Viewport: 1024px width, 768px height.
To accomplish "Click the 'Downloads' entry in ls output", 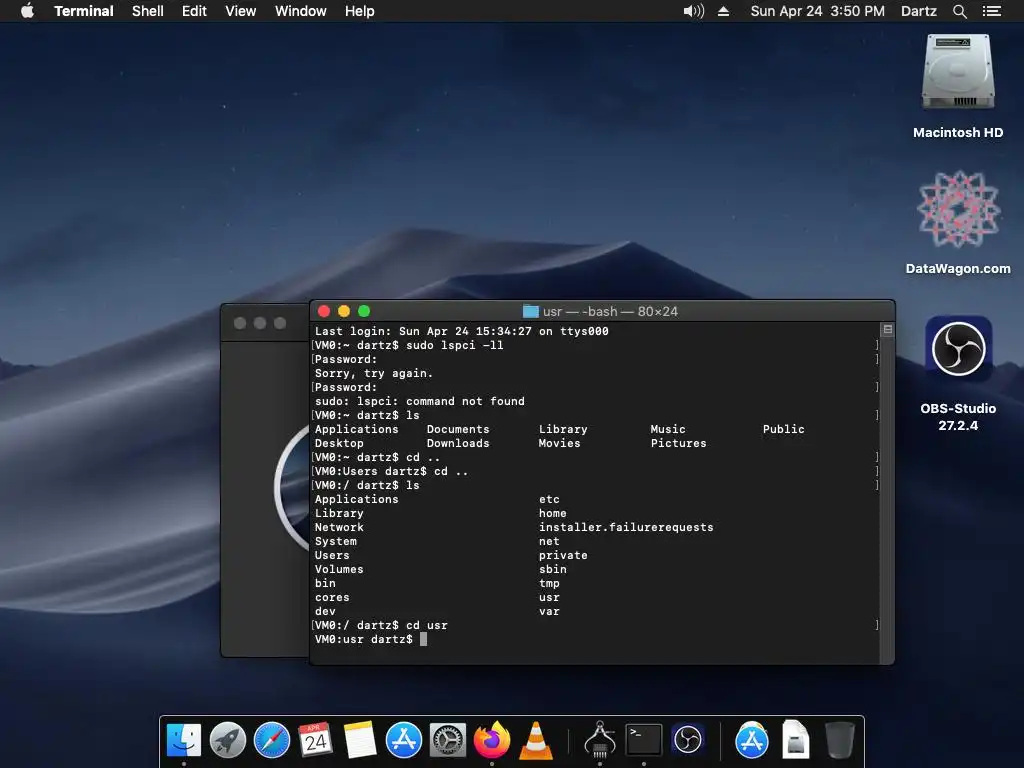I will (x=458, y=443).
